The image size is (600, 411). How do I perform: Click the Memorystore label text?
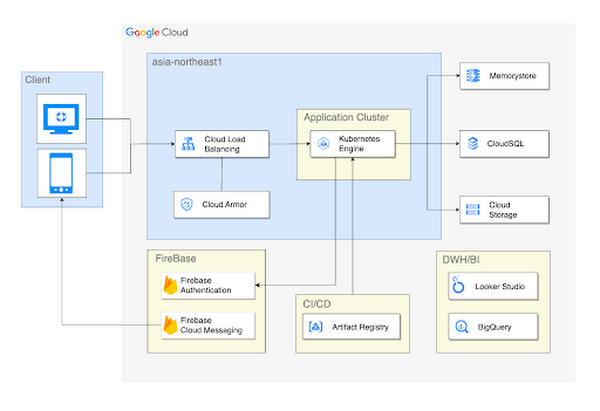pos(513,76)
